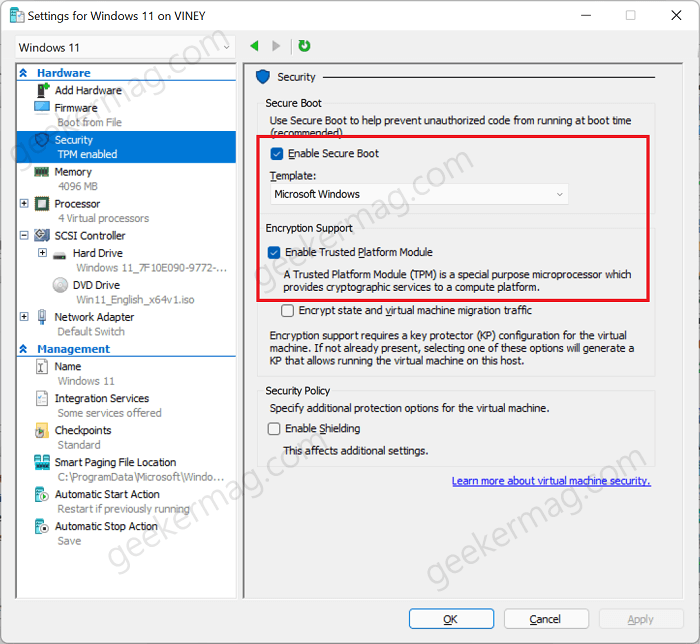The image size is (700, 644).
Task: Click the forward navigation arrow
Action: click(276, 46)
